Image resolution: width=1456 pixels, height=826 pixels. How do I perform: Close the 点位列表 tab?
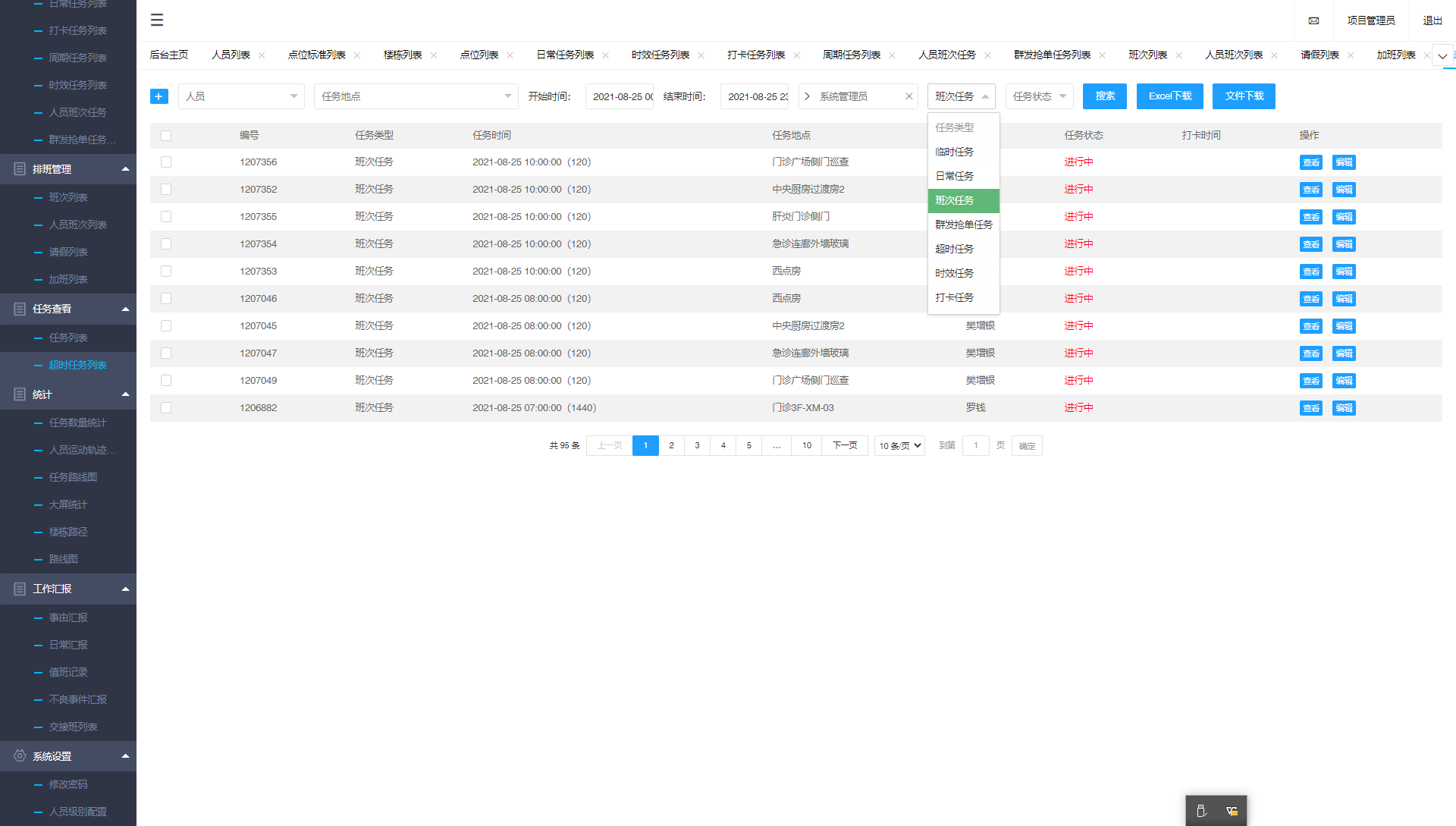point(510,55)
